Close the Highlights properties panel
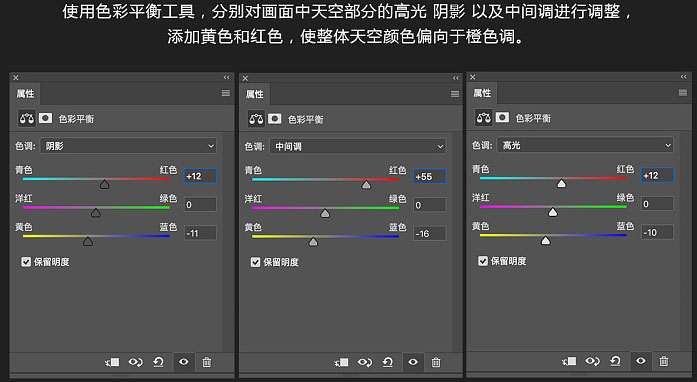Viewport: 697px width, 382px height. coord(473,77)
